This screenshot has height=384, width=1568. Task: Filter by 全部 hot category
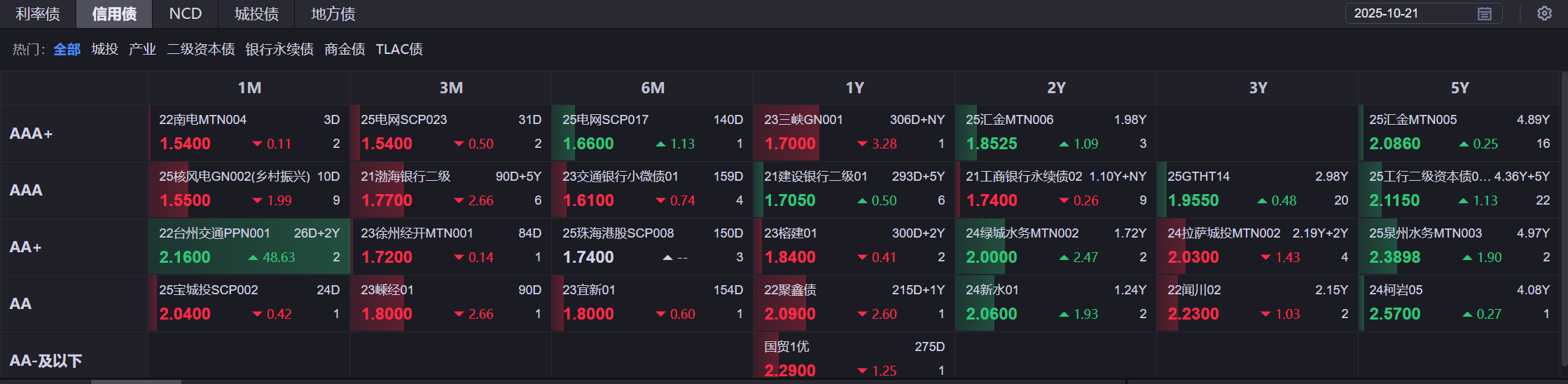[67, 49]
